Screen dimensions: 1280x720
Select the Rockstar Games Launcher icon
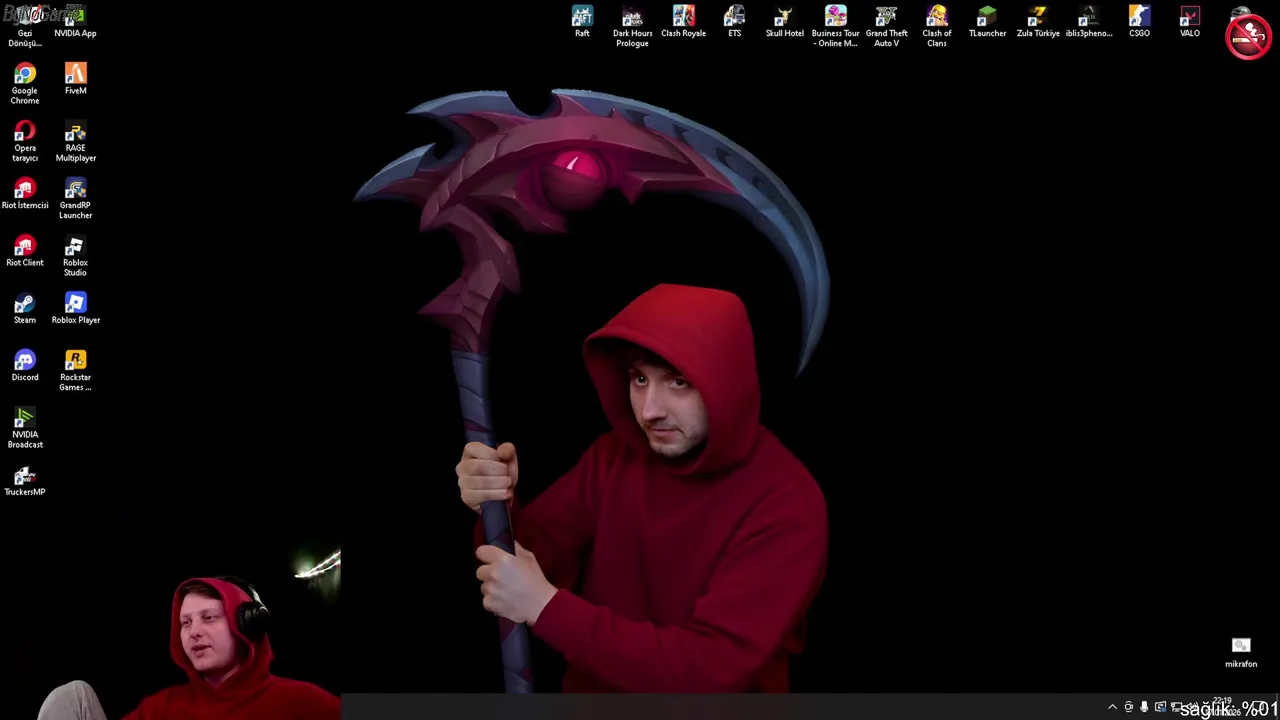[x=75, y=370]
